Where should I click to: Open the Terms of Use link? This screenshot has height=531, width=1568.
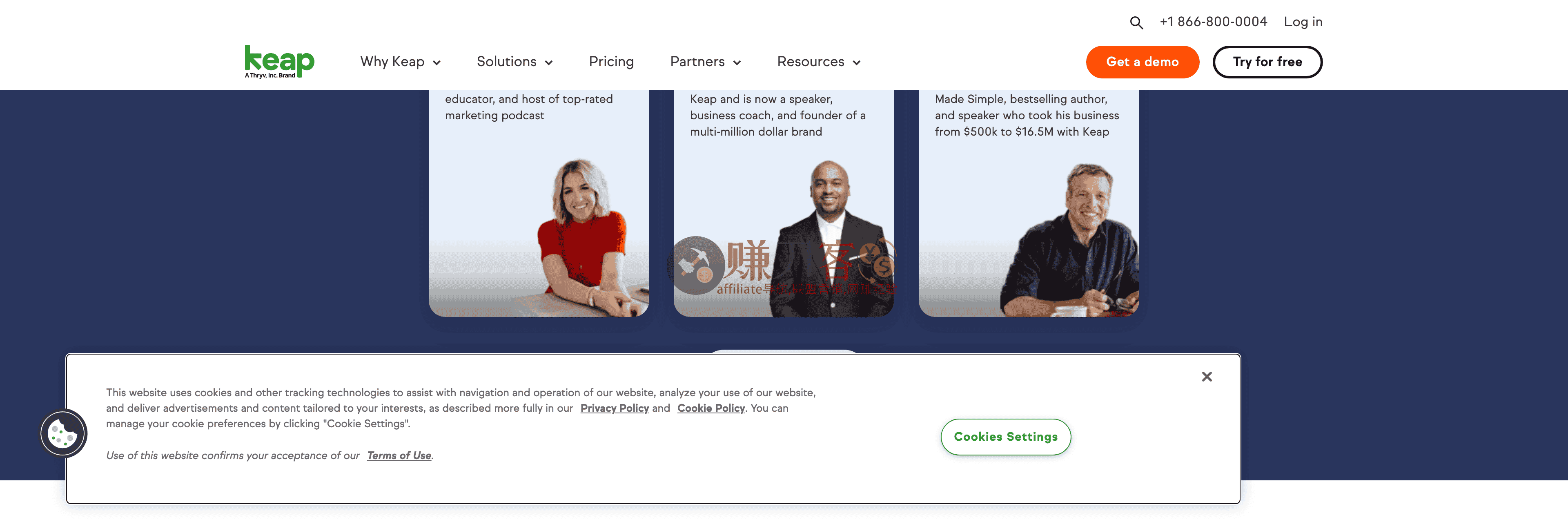tap(399, 455)
